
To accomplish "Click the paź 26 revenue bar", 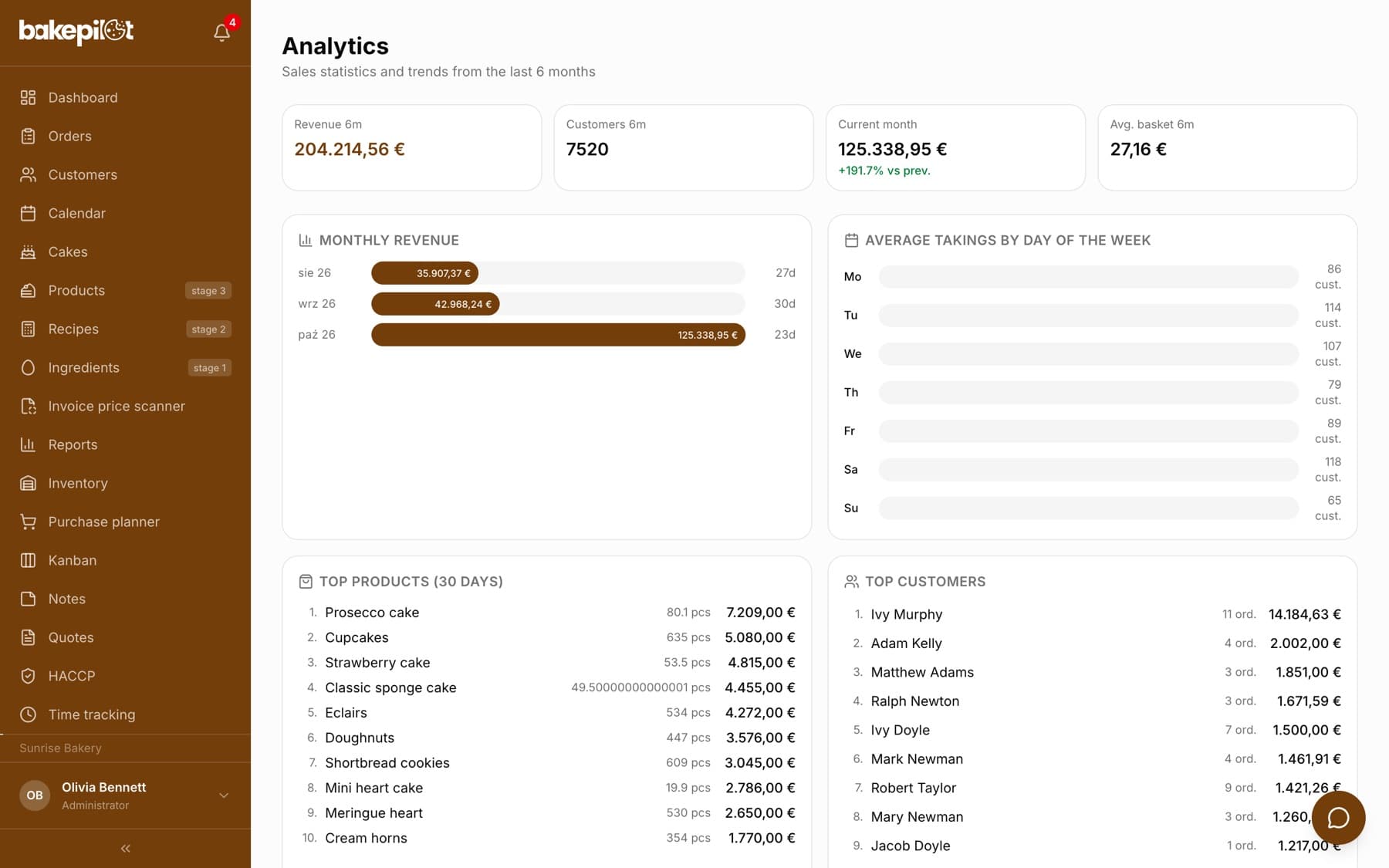I will pos(558,335).
